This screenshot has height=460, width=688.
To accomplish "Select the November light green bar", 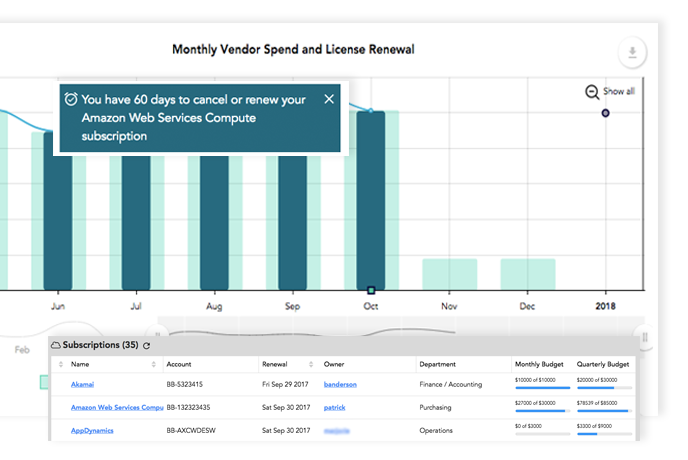I will tap(450, 274).
